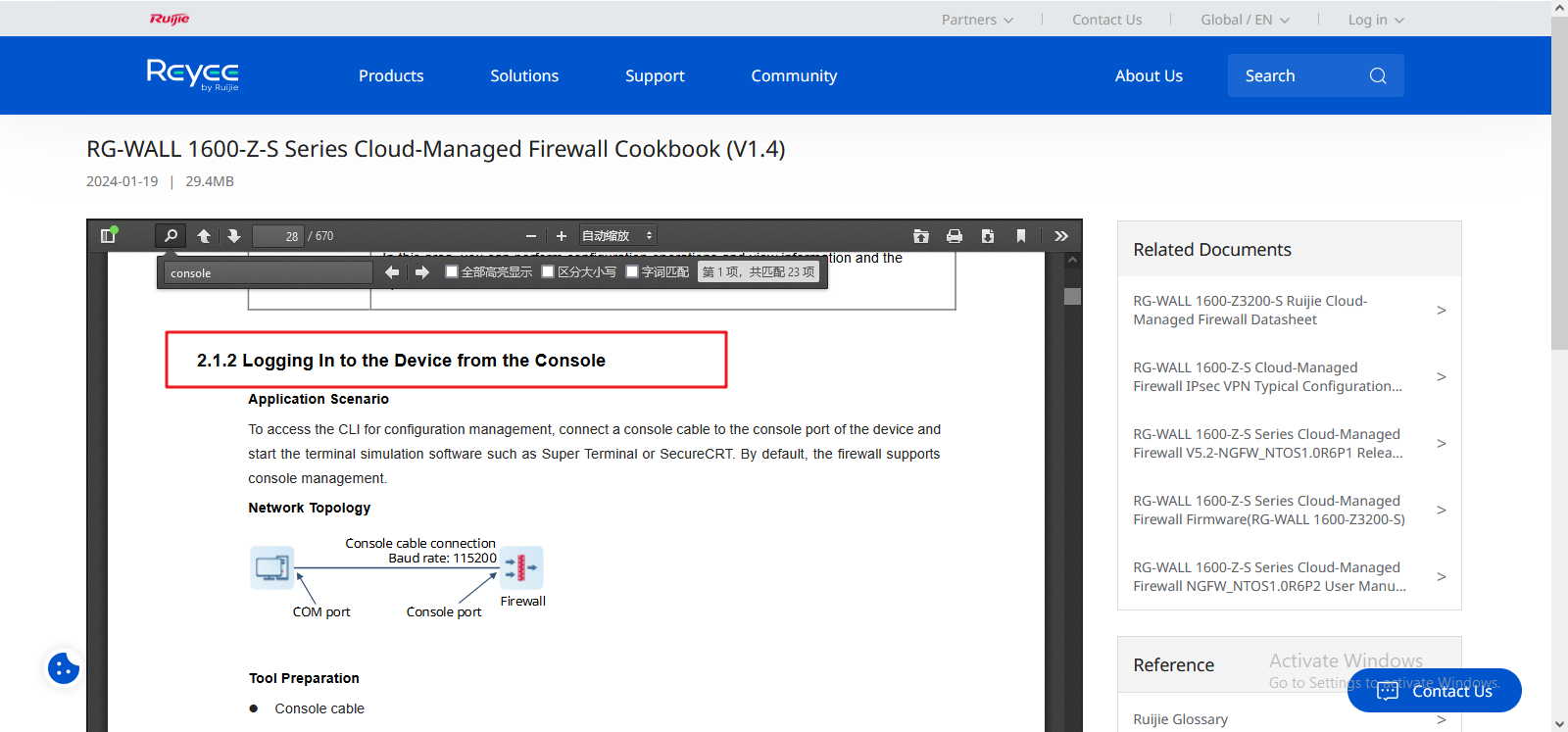Screen dimensions: 1568x732
Task: Click the find-in-document magnifier icon
Action: [171, 235]
